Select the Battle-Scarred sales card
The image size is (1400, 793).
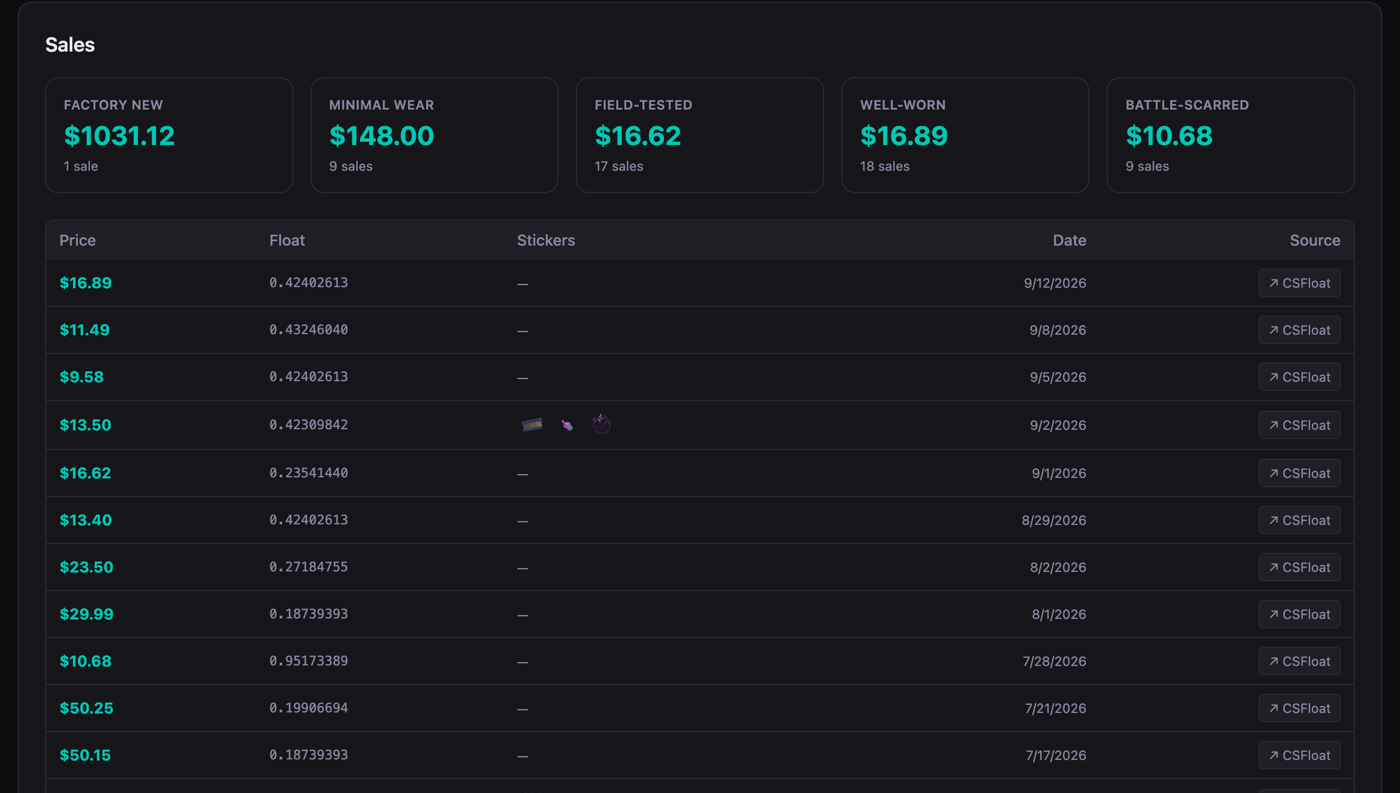(1230, 135)
